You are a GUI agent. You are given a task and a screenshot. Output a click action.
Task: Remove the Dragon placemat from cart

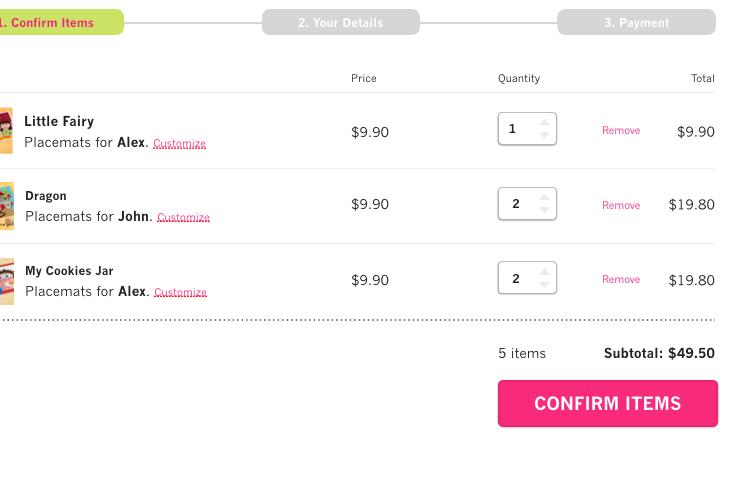click(x=621, y=205)
